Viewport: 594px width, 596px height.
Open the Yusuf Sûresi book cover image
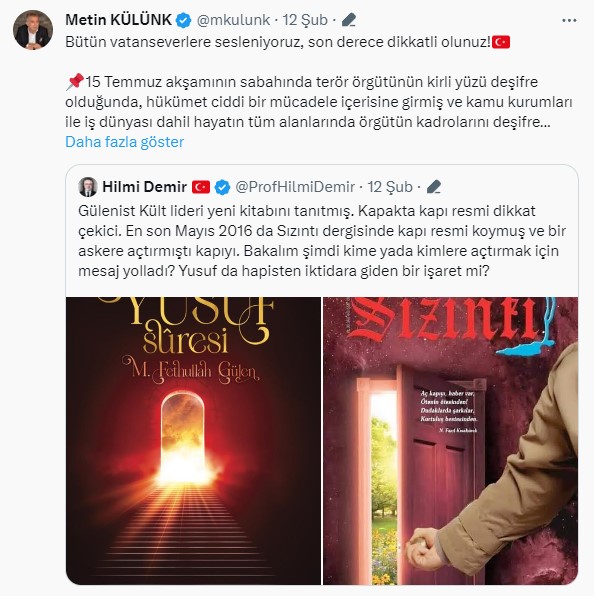coord(193,441)
